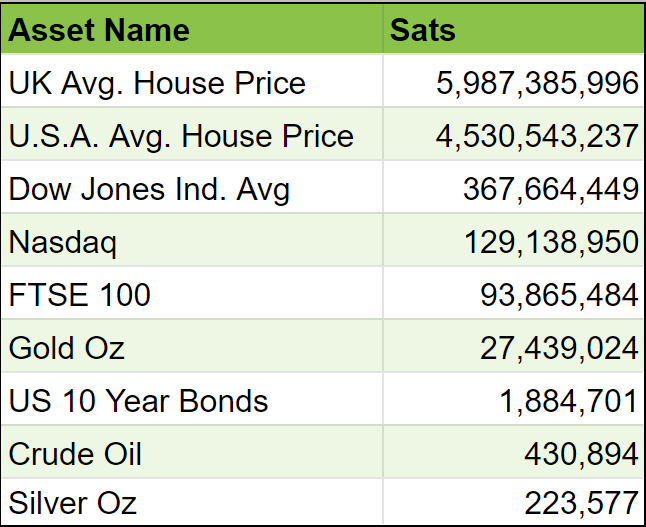The image size is (646, 527).
Task: Select the cell showing 1,884,701
Action: [x=568, y=401]
